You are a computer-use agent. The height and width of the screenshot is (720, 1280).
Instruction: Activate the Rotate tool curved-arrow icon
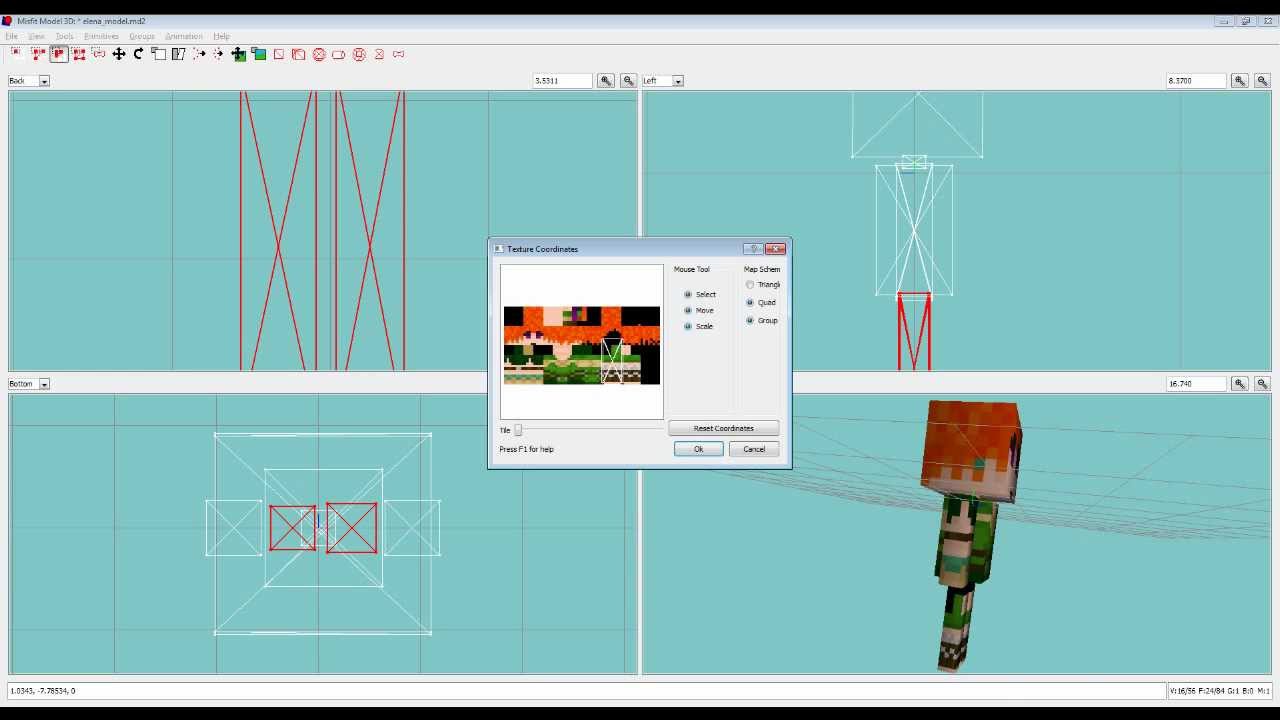coord(138,54)
